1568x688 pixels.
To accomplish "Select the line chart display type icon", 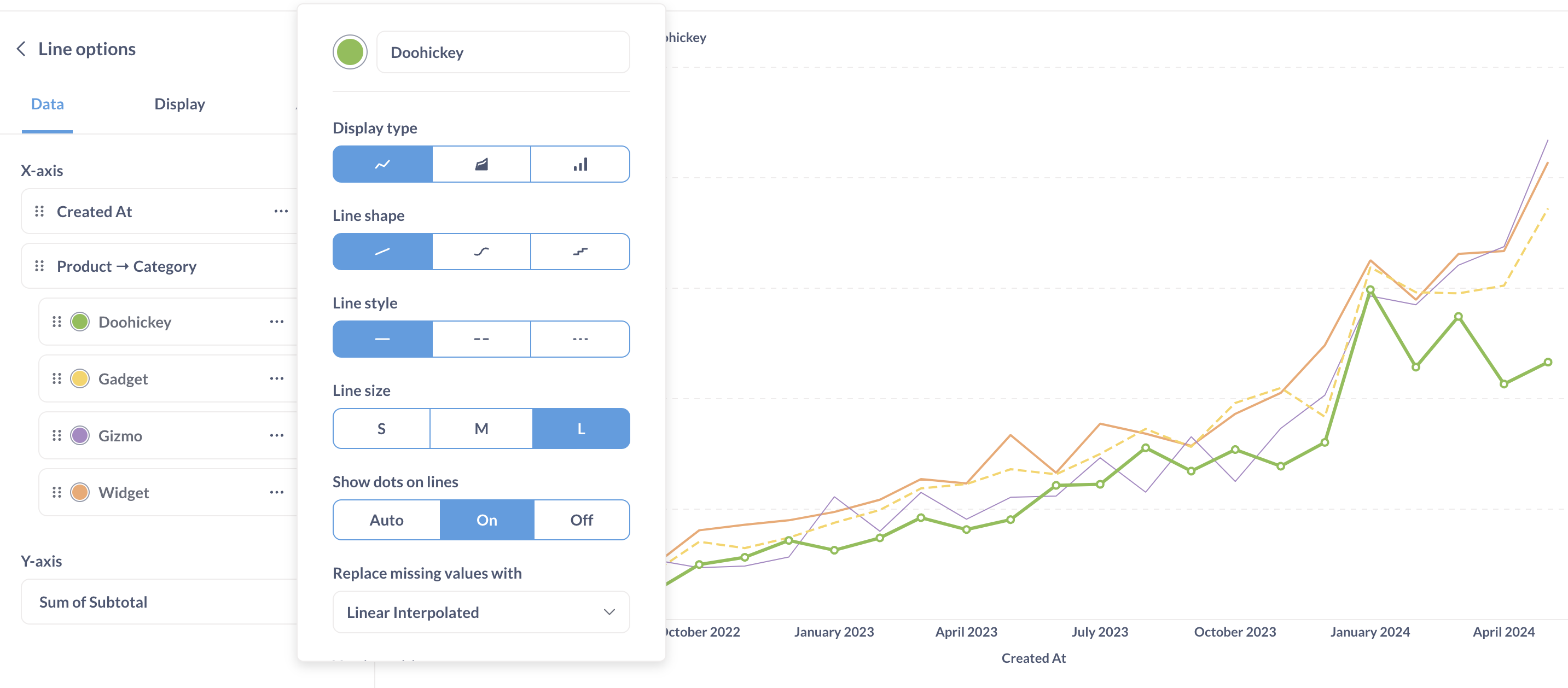I will [382, 164].
